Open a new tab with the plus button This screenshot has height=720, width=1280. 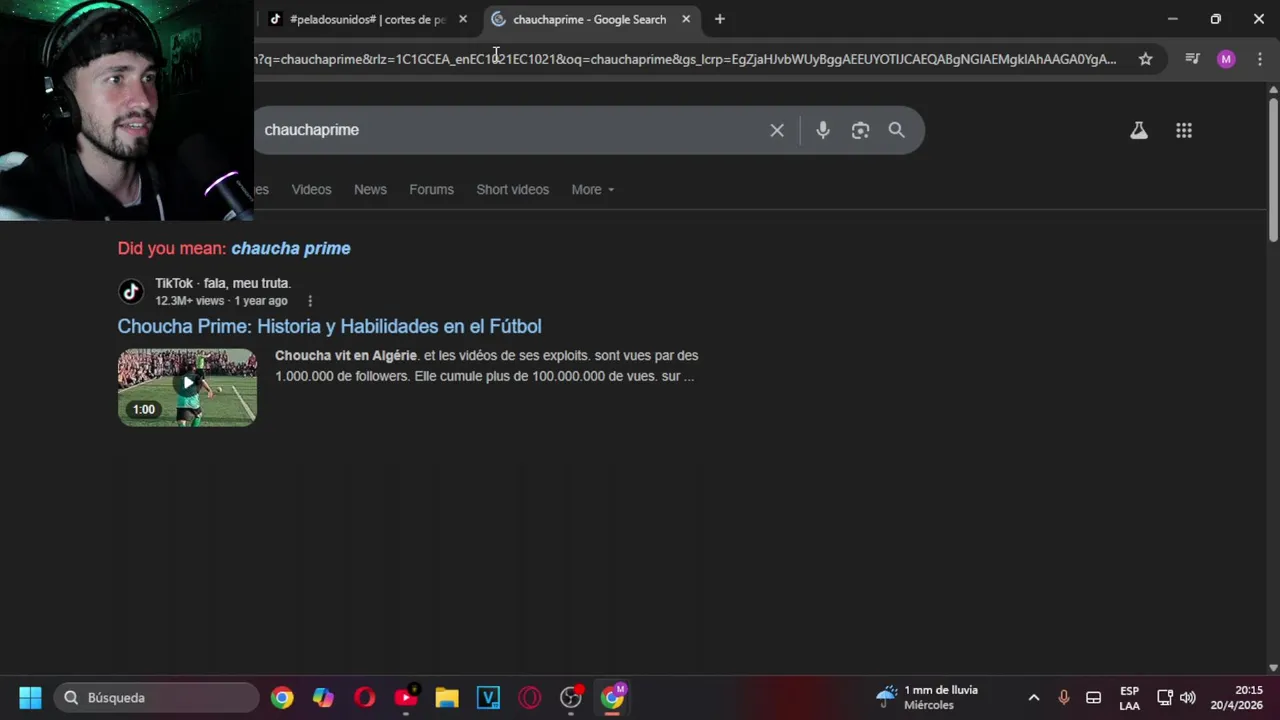[719, 19]
